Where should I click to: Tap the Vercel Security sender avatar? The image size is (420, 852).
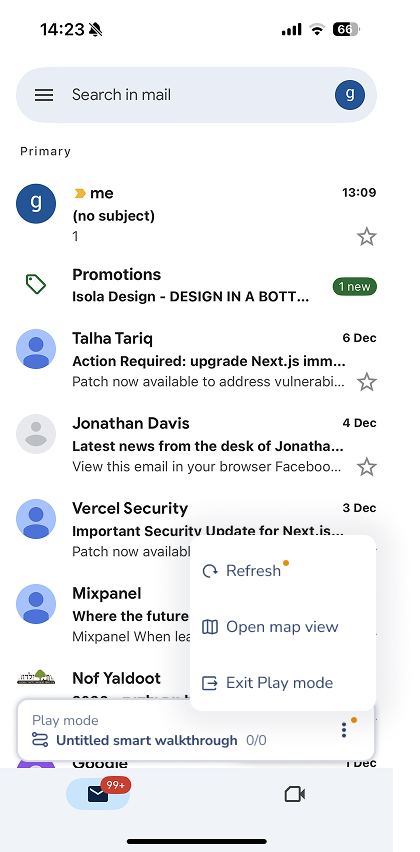pos(36,519)
